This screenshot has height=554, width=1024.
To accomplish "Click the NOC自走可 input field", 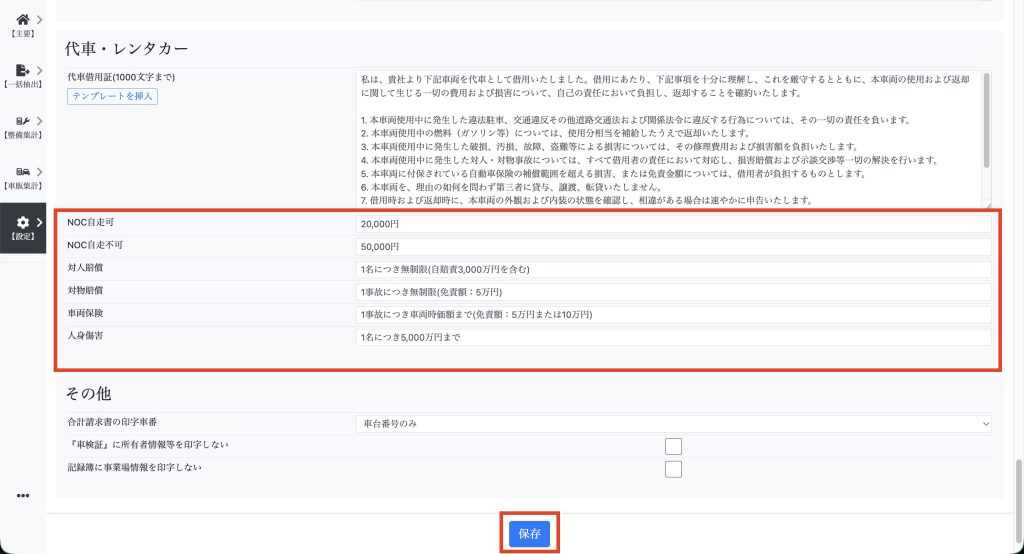I will tap(673, 224).
